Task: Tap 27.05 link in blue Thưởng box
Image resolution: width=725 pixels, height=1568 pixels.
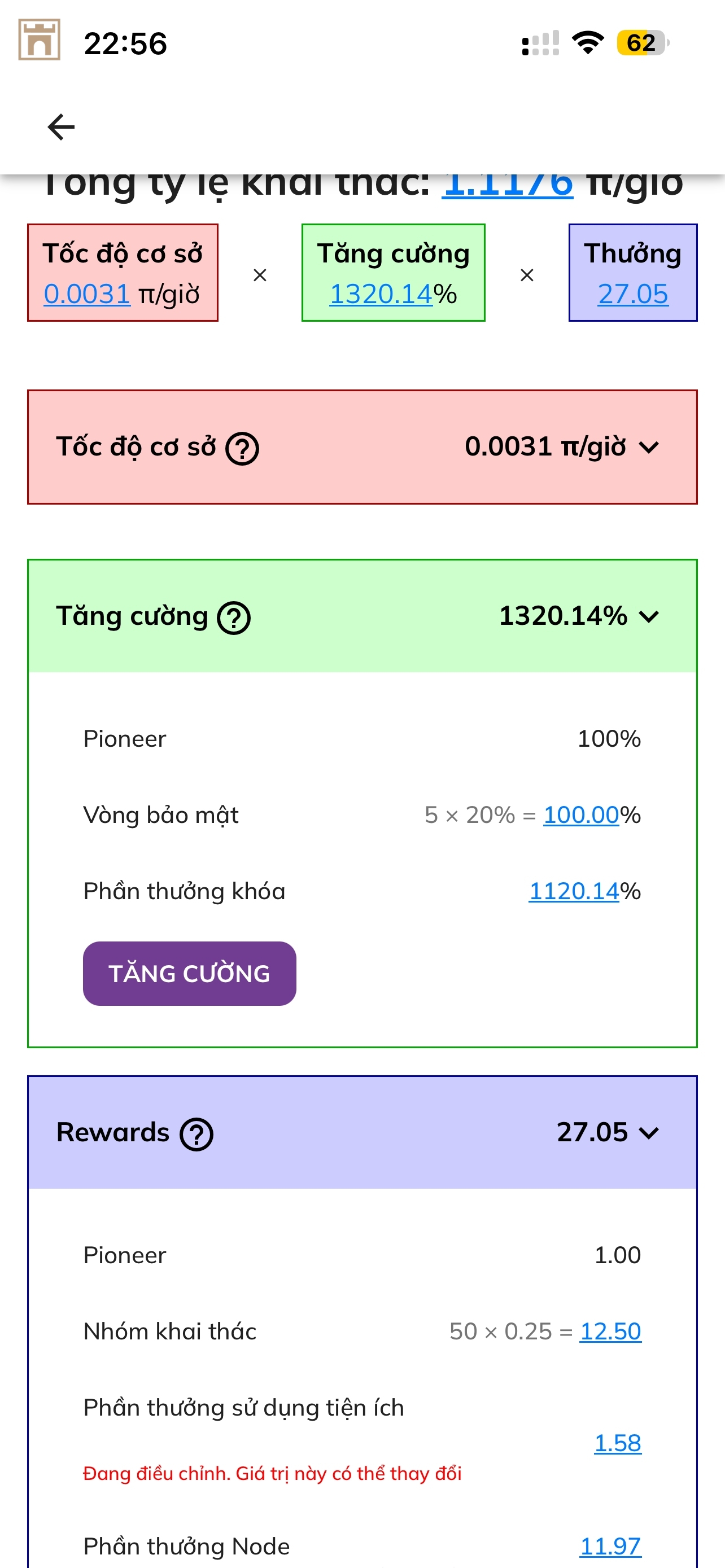Action: tap(632, 294)
